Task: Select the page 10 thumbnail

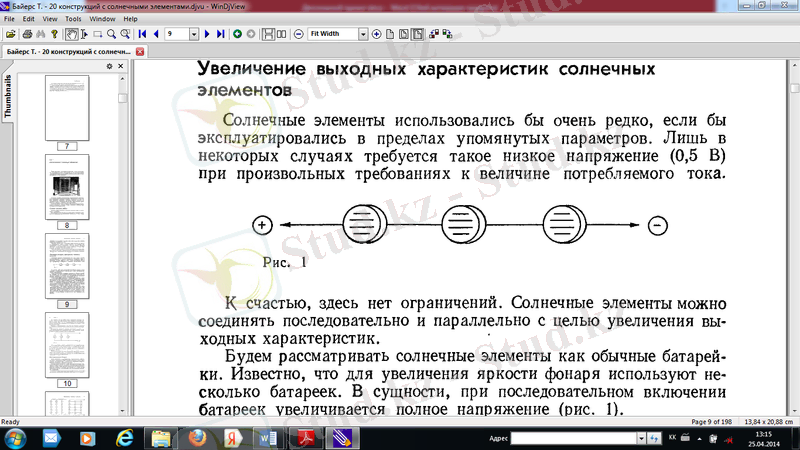Action: tap(67, 346)
